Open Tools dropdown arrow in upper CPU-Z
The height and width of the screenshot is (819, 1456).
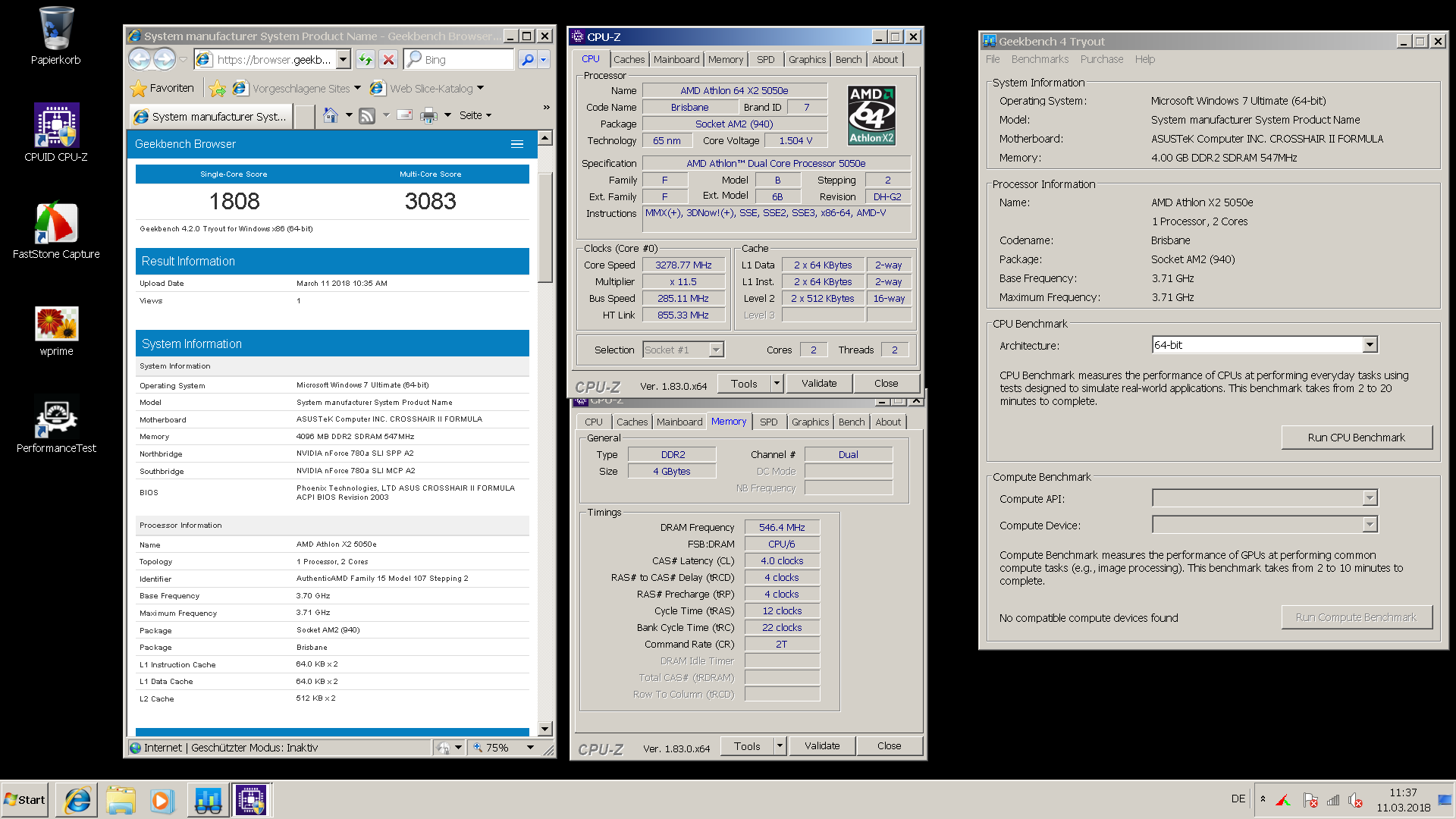(x=777, y=384)
